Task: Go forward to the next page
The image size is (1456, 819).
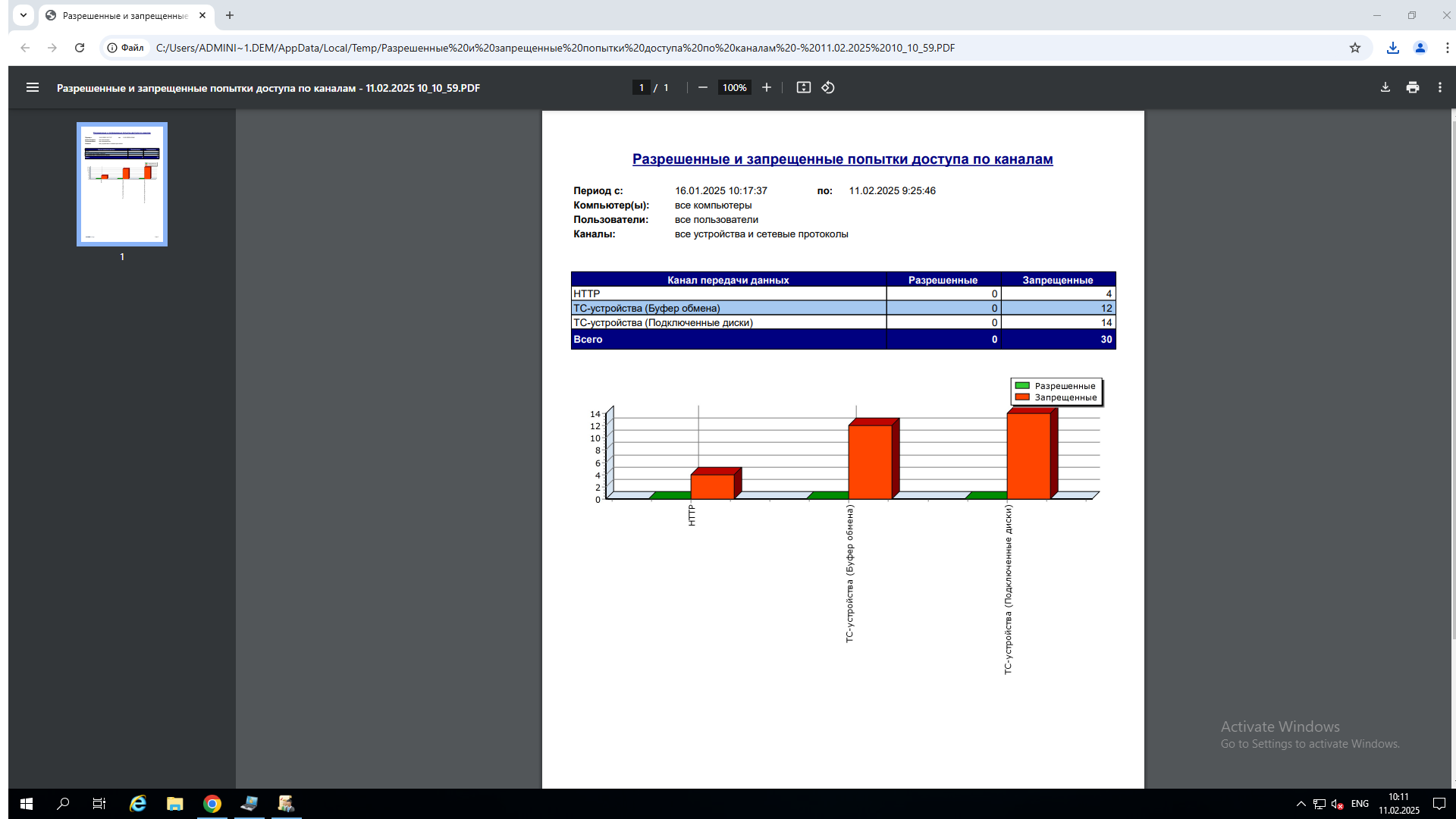Action: 52,48
